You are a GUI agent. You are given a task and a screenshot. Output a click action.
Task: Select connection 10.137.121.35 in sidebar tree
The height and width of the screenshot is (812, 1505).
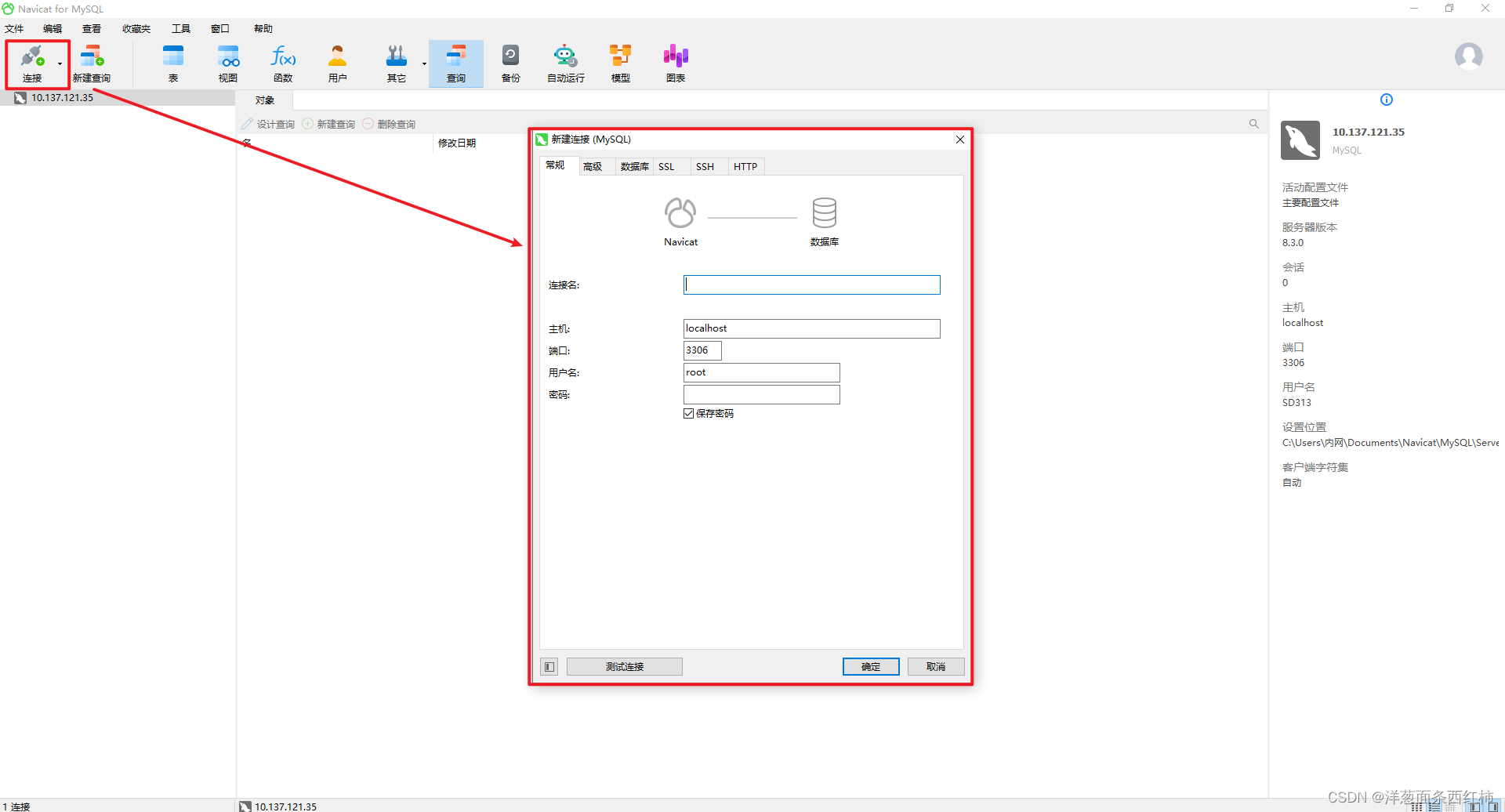coord(62,98)
